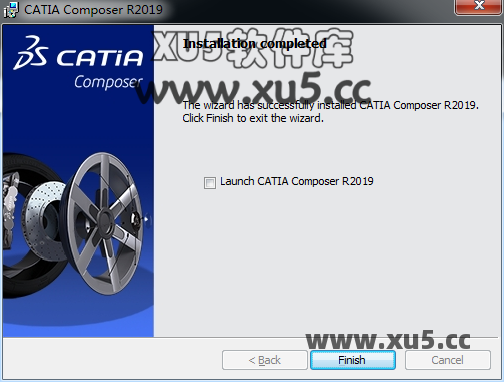This screenshot has width=504, height=382.
Task: Click the Finish button
Action: 353,360
